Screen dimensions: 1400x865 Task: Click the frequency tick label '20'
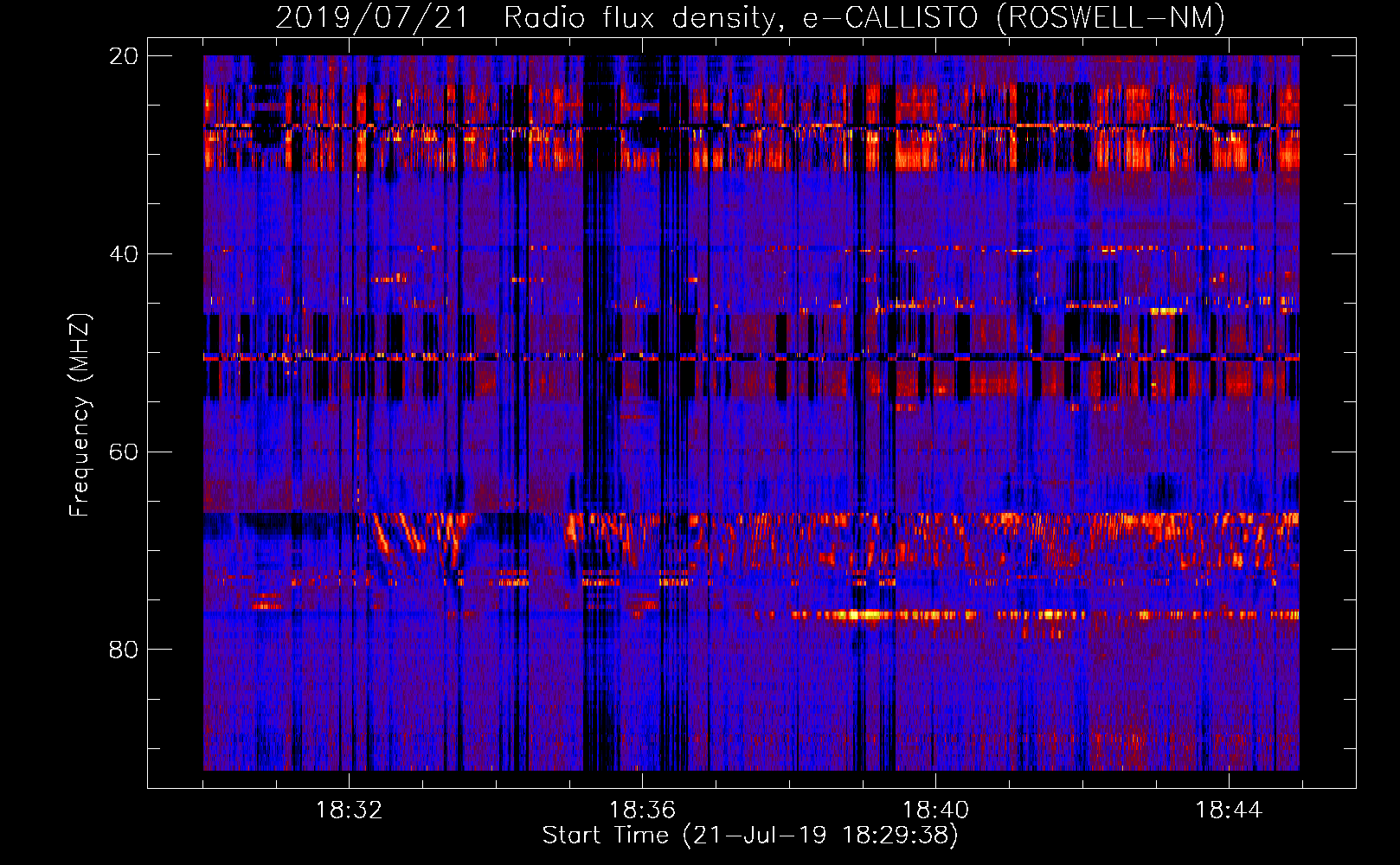124,56
